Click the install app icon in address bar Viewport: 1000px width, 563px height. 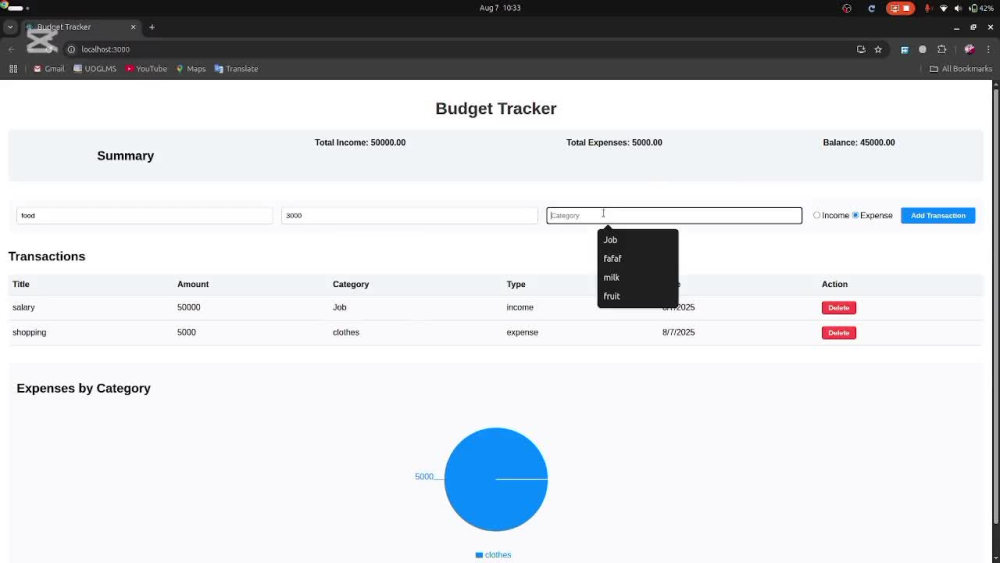coord(861,49)
